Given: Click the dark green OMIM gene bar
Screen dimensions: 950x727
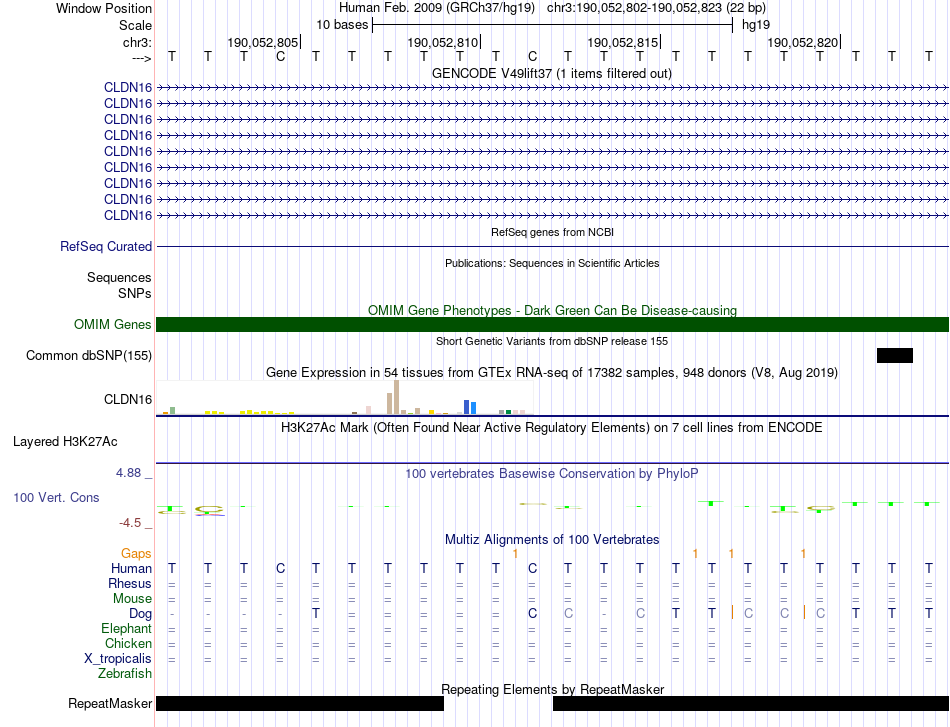Looking at the screenshot, I should click(552, 324).
